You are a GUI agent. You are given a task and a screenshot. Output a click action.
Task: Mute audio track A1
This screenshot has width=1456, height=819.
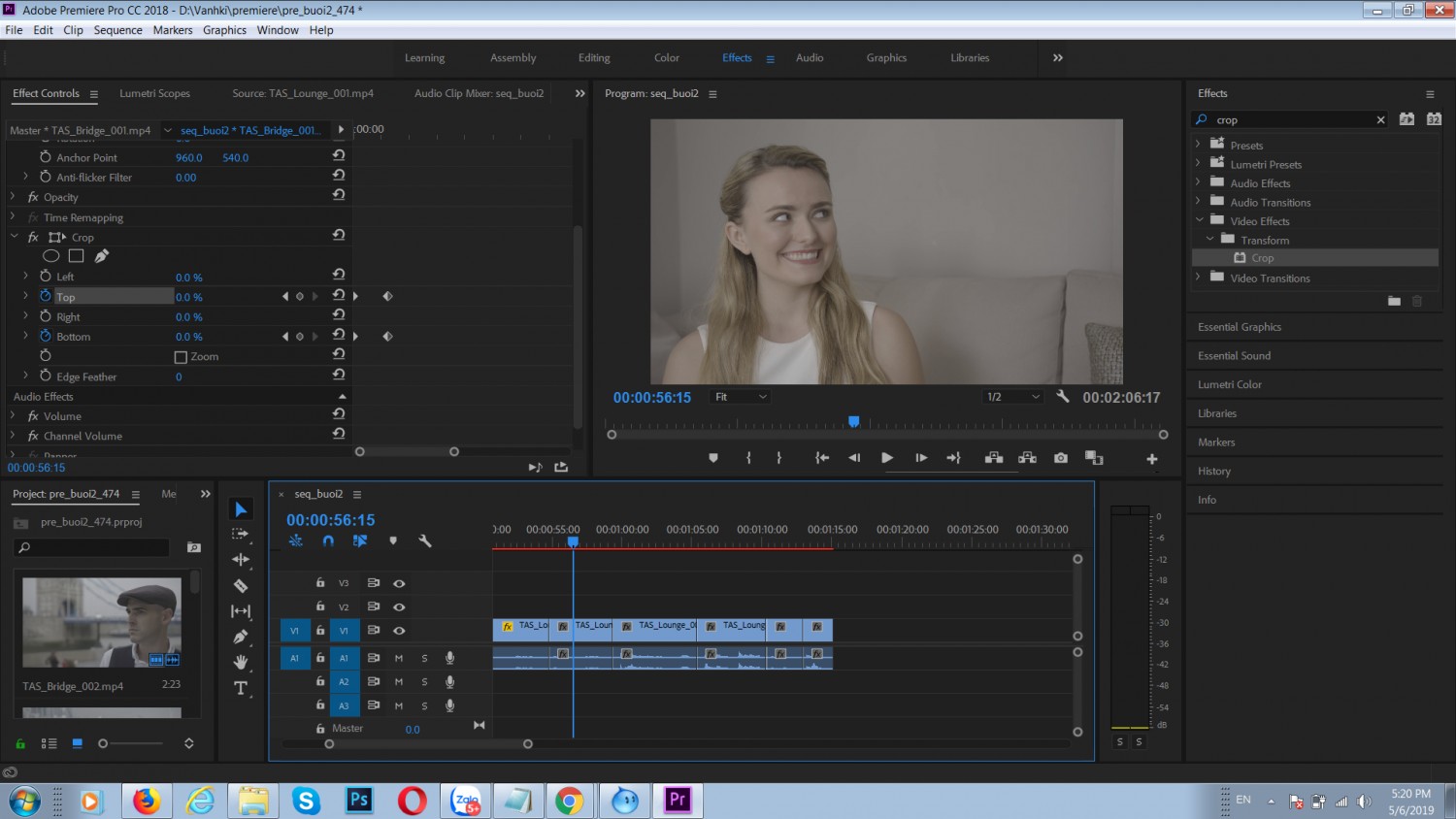click(399, 658)
